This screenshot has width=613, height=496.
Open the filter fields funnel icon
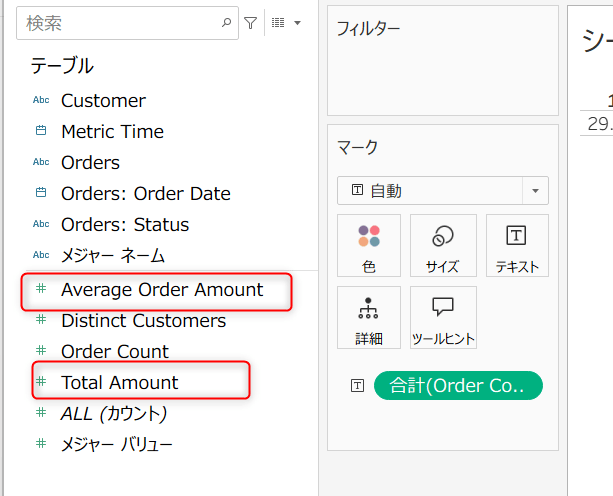pos(251,23)
